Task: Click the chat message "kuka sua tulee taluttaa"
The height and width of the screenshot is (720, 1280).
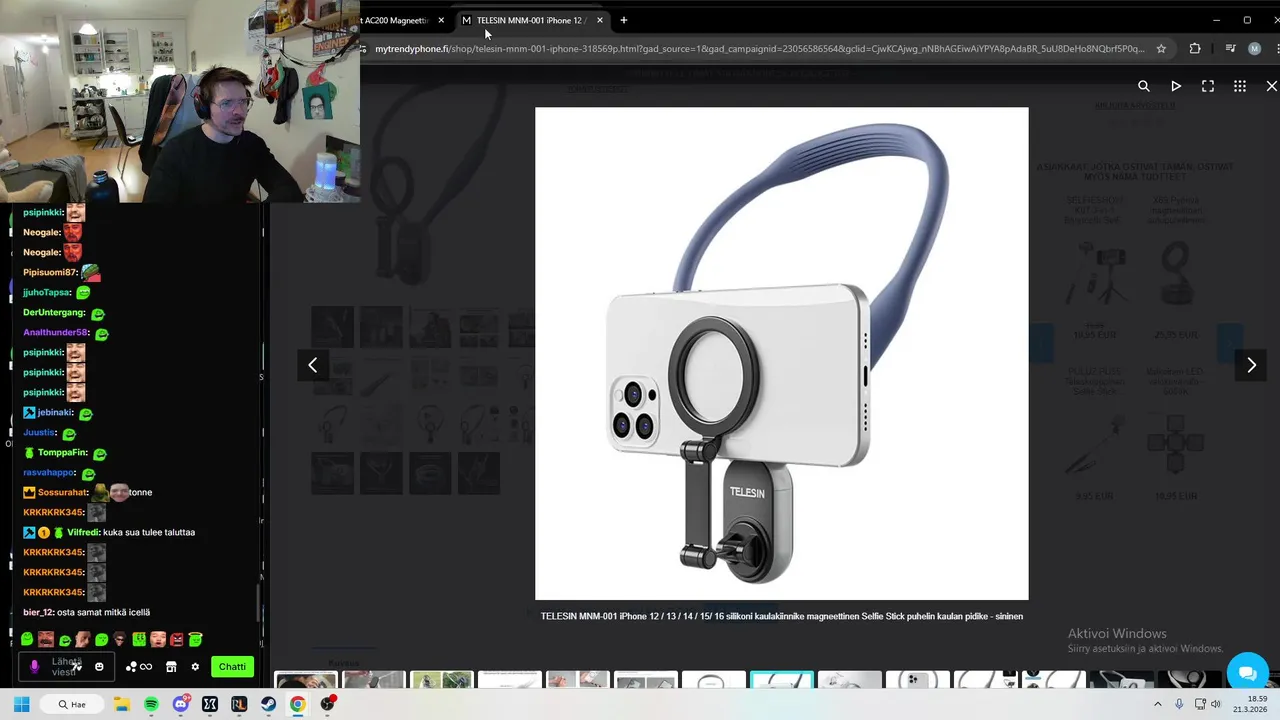Action: (x=149, y=532)
